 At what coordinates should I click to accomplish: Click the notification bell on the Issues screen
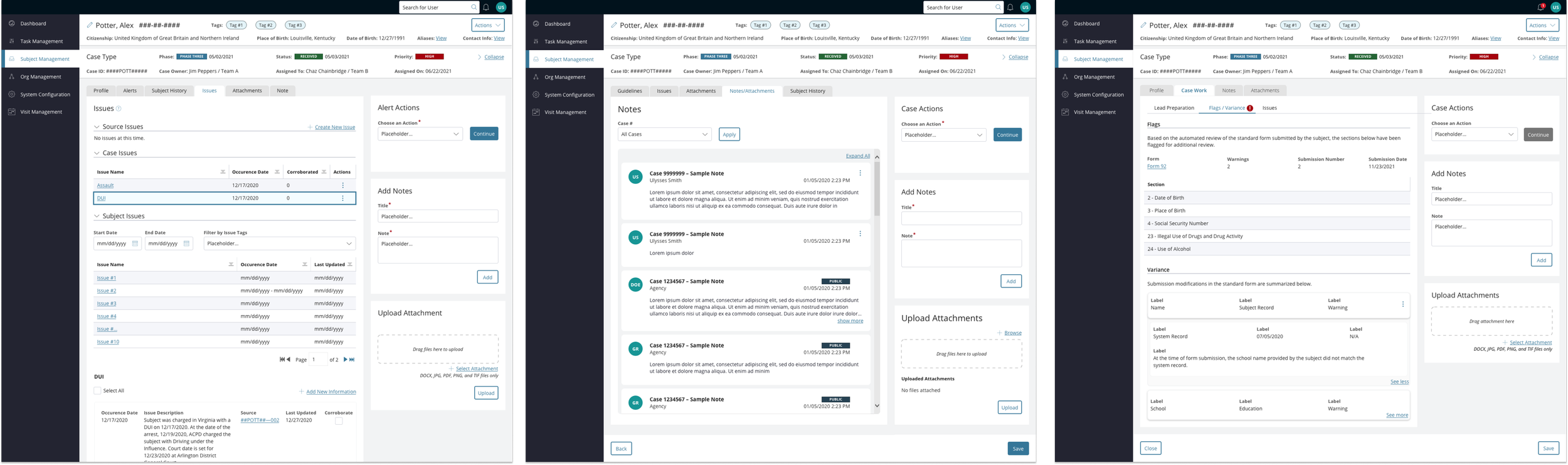(x=486, y=8)
